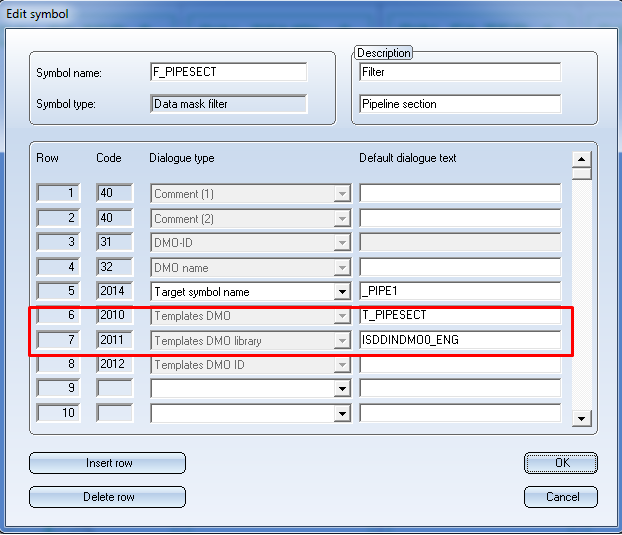The image size is (622, 535).
Task: Click the Cancel button
Action: pyautogui.click(x=561, y=497)
